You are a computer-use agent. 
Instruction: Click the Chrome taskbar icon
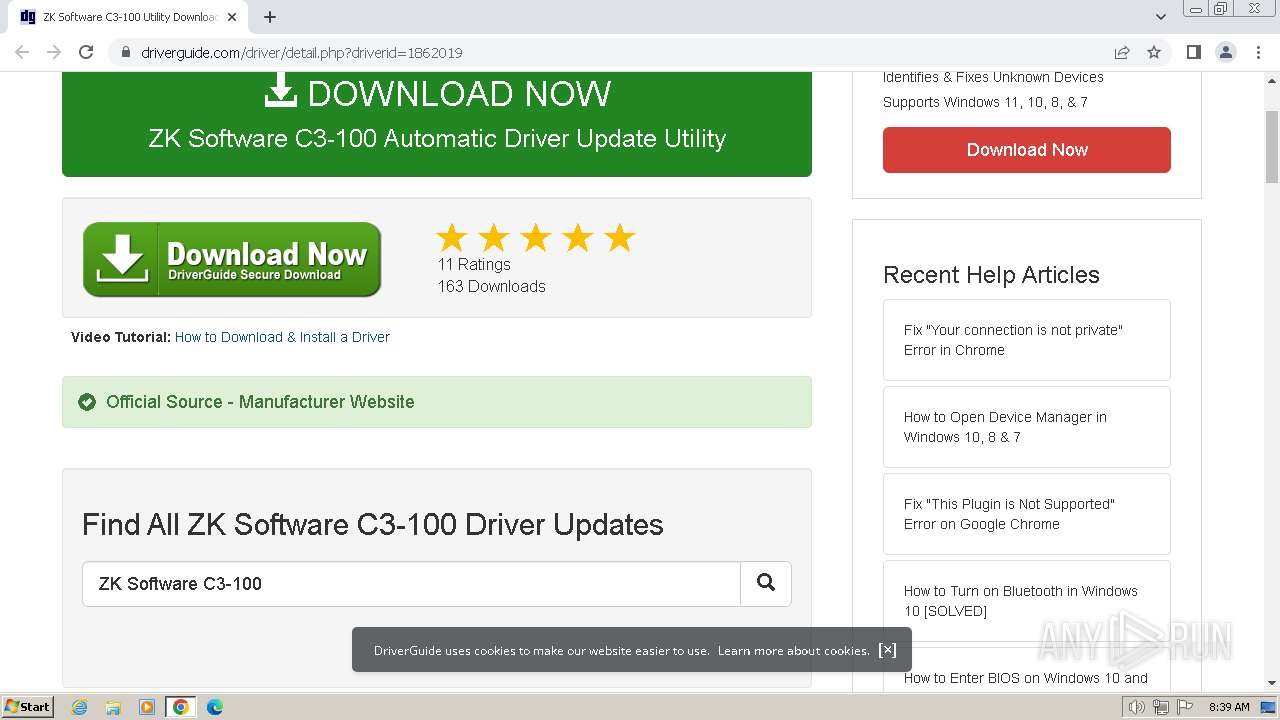click(181, 707)
